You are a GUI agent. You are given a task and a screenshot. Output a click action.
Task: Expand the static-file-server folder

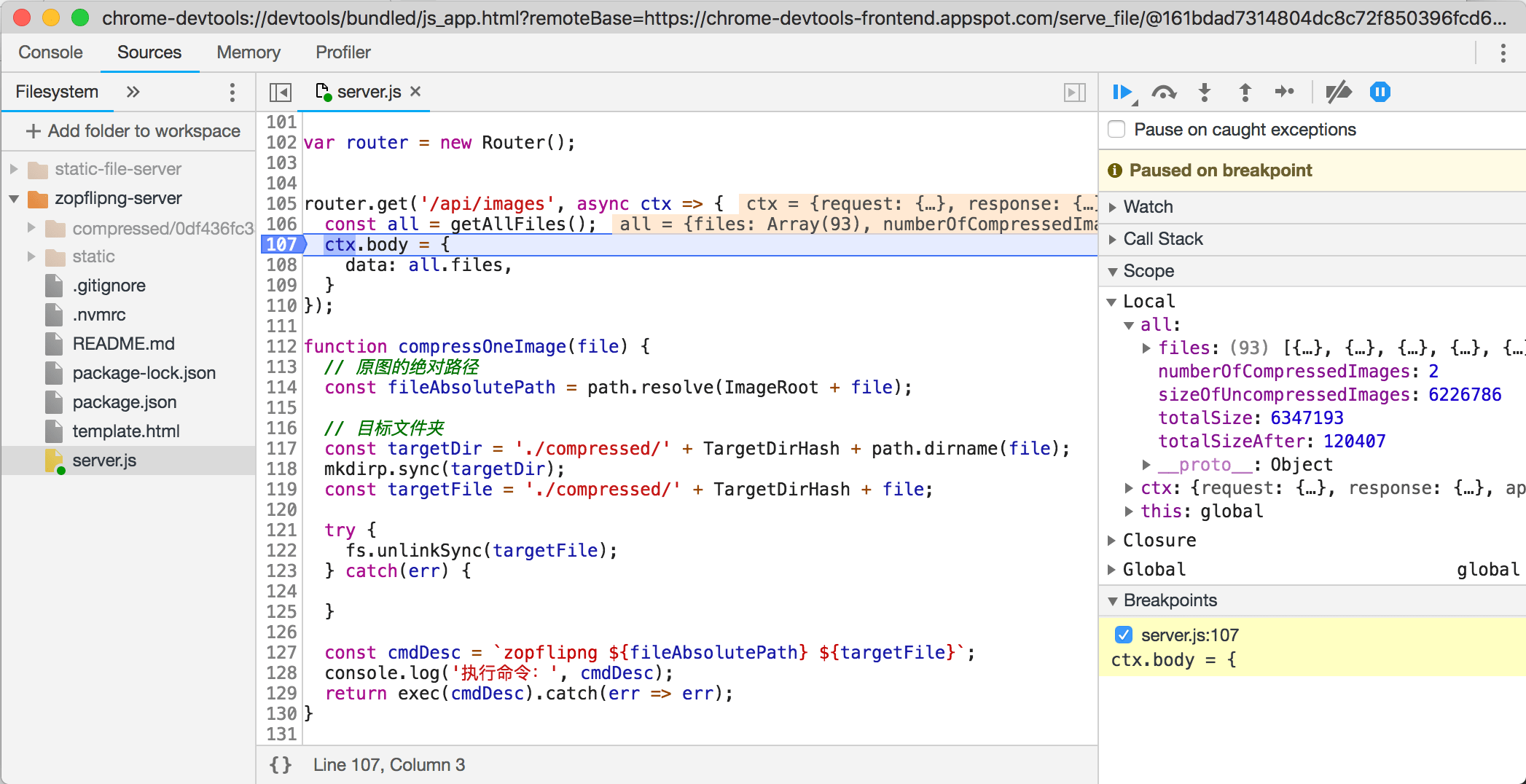pos(14,169)
